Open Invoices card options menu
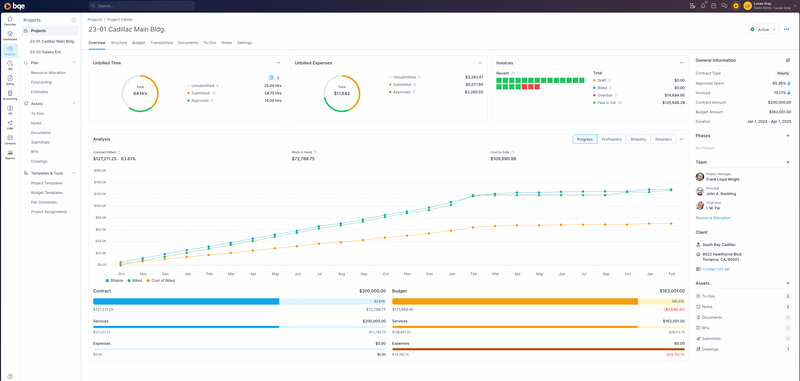This screenshot has height=381, width=800. [682, 63]
